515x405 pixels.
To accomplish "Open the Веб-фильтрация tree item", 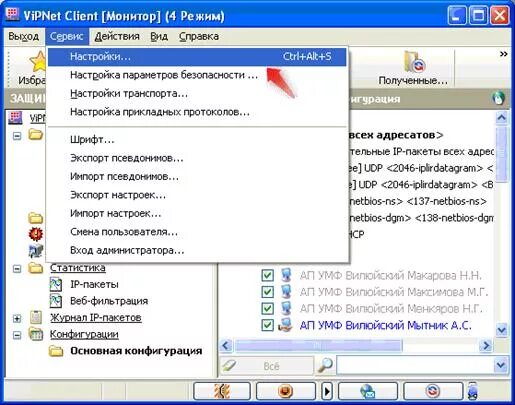I will tap(109, 301).
